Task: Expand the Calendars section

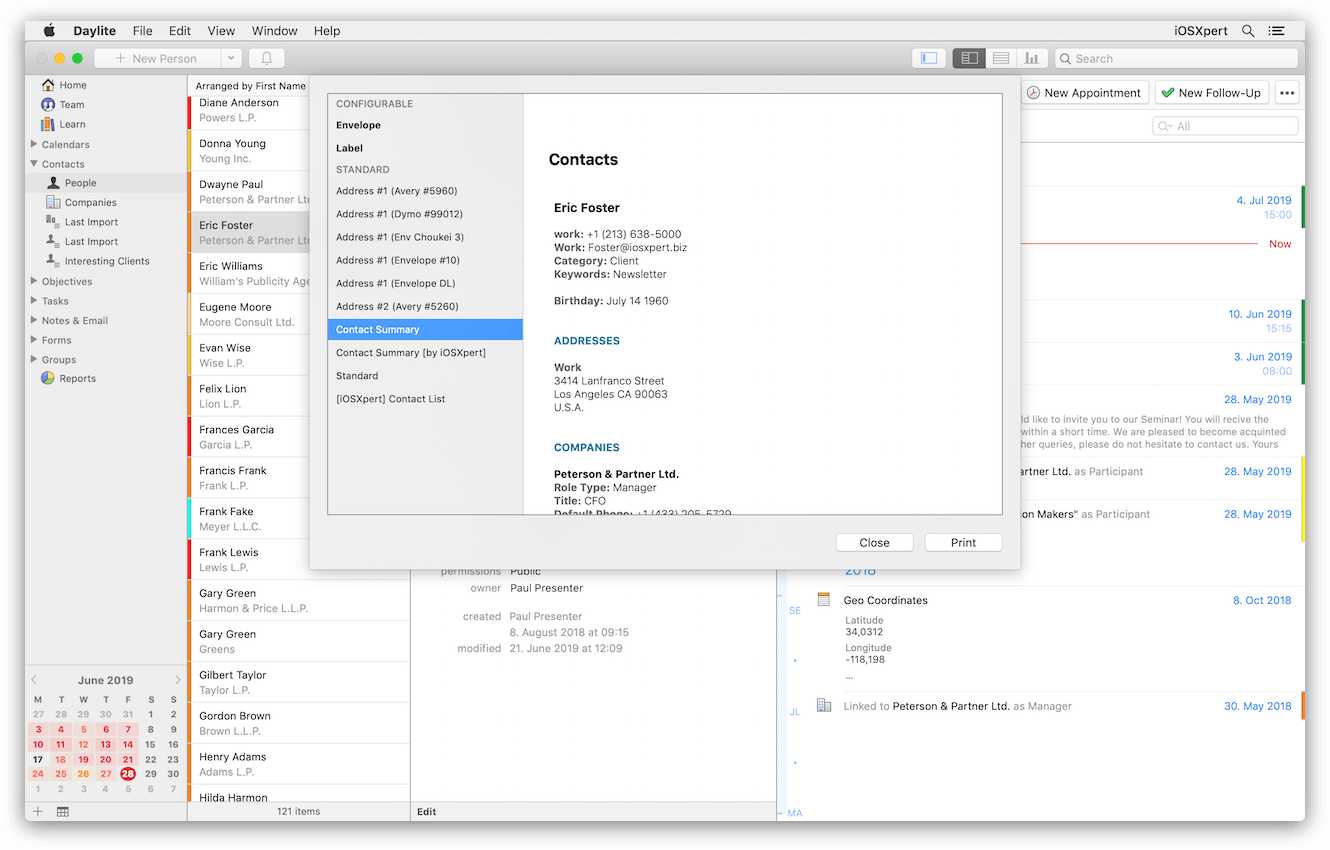Action: (x=34, y=144)
